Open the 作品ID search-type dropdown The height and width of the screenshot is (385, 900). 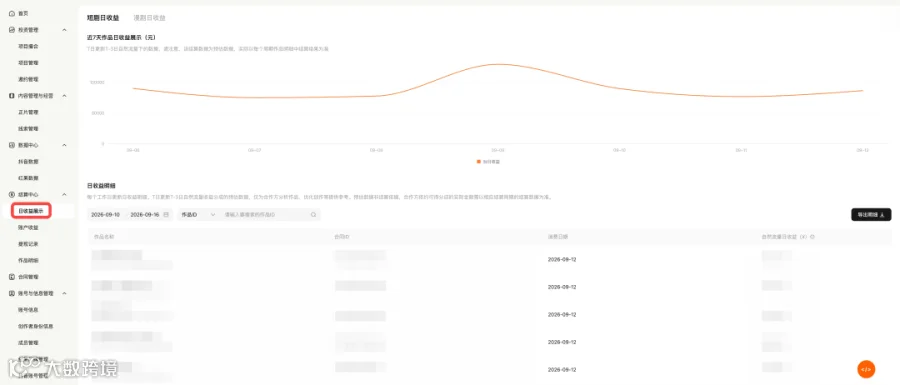pos(197,215)
